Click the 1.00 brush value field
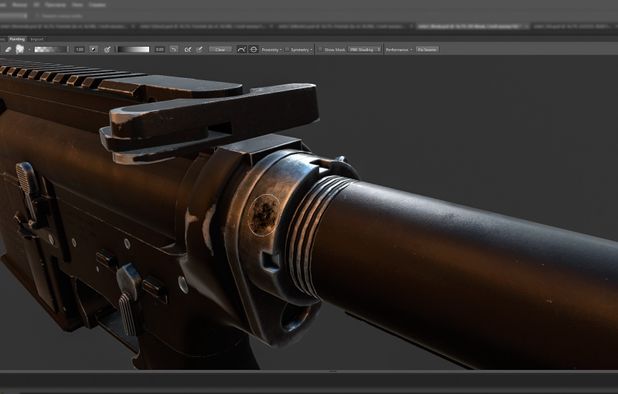This screenshot has height=394, width=618. pyautogui.click(x=80, y=50)
